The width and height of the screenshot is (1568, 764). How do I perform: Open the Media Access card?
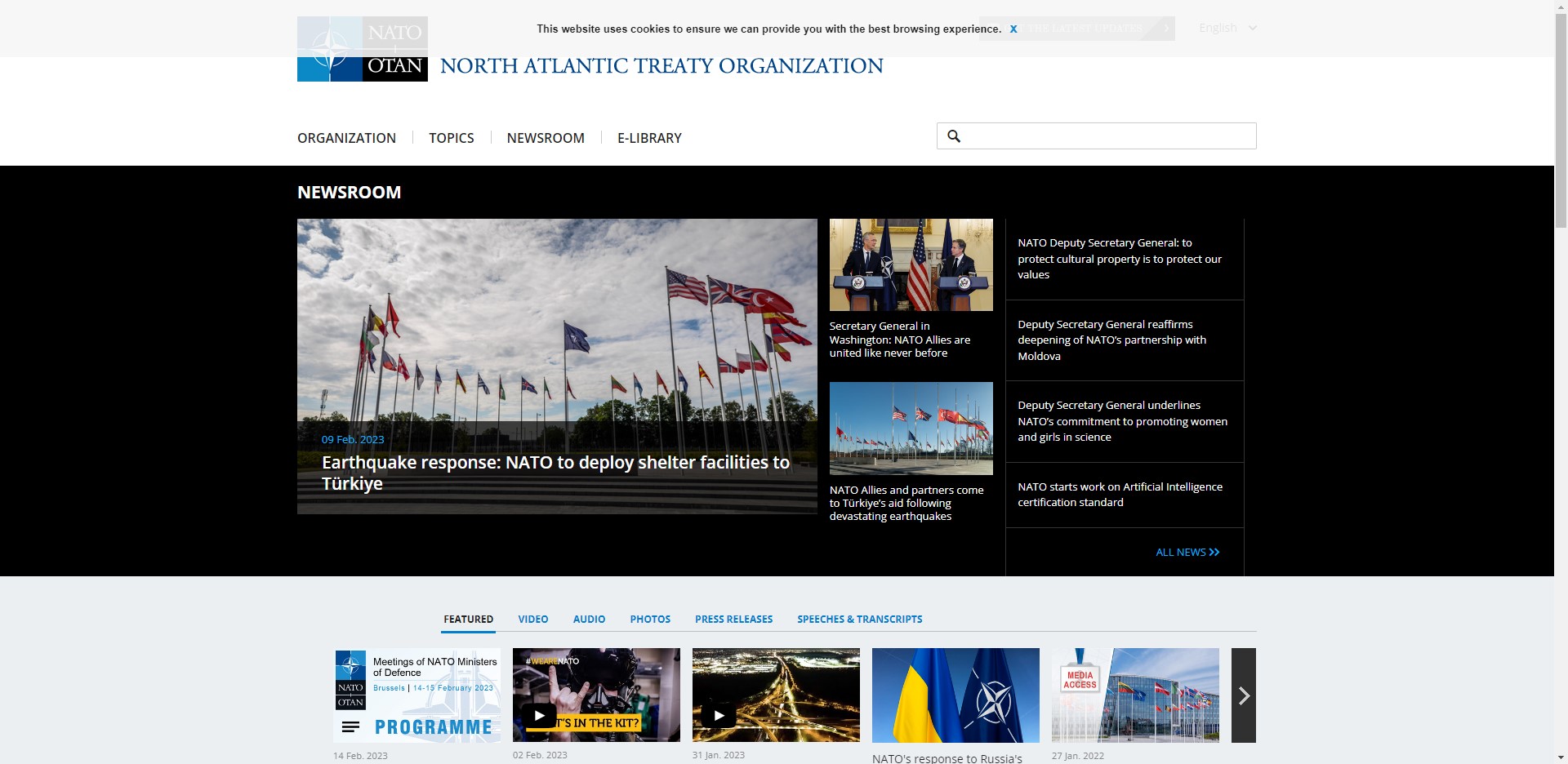click(1135, 695)
